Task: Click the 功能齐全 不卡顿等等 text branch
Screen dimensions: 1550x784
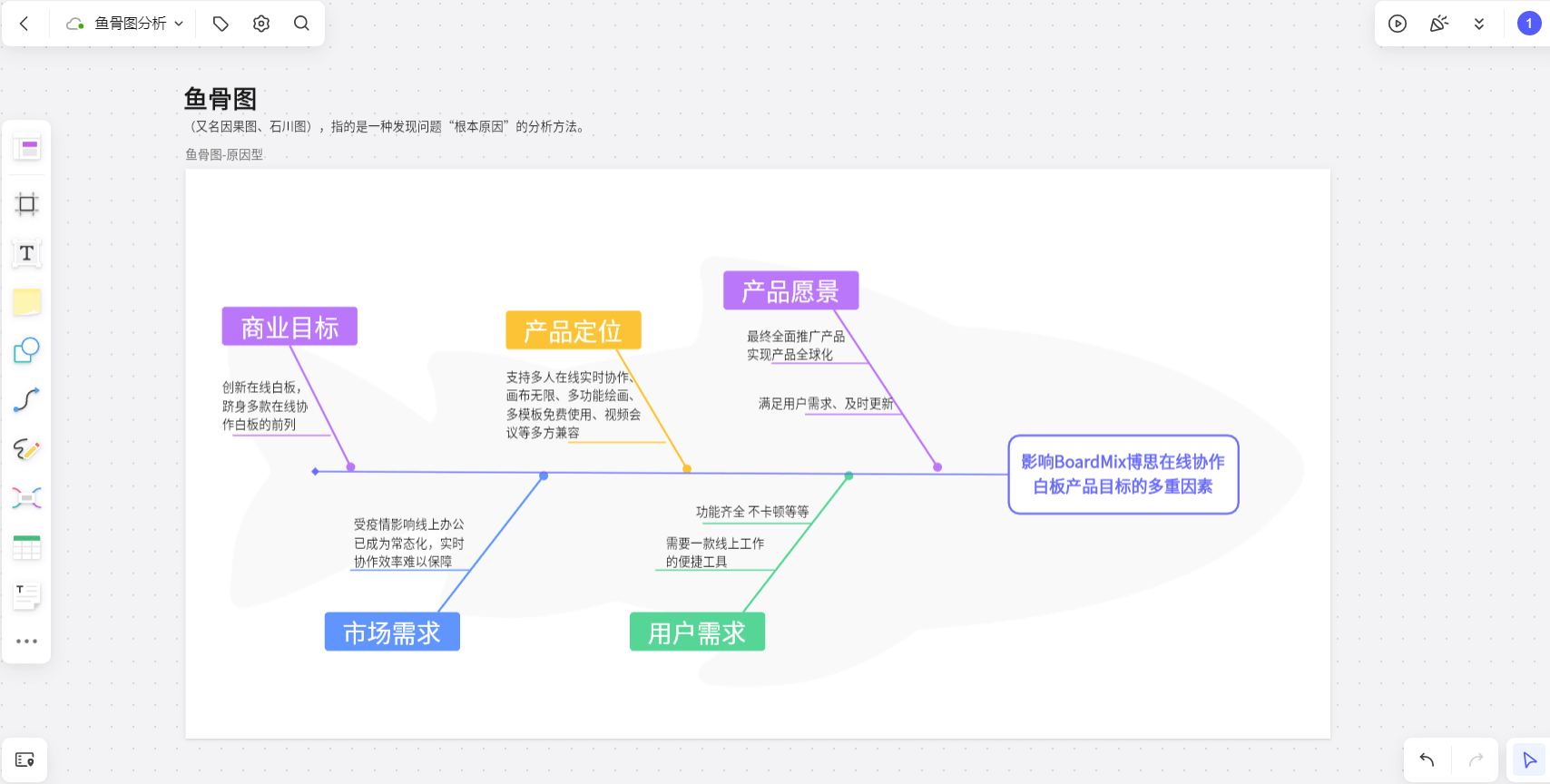Action: pyautogui.click(x=752, y=512)
